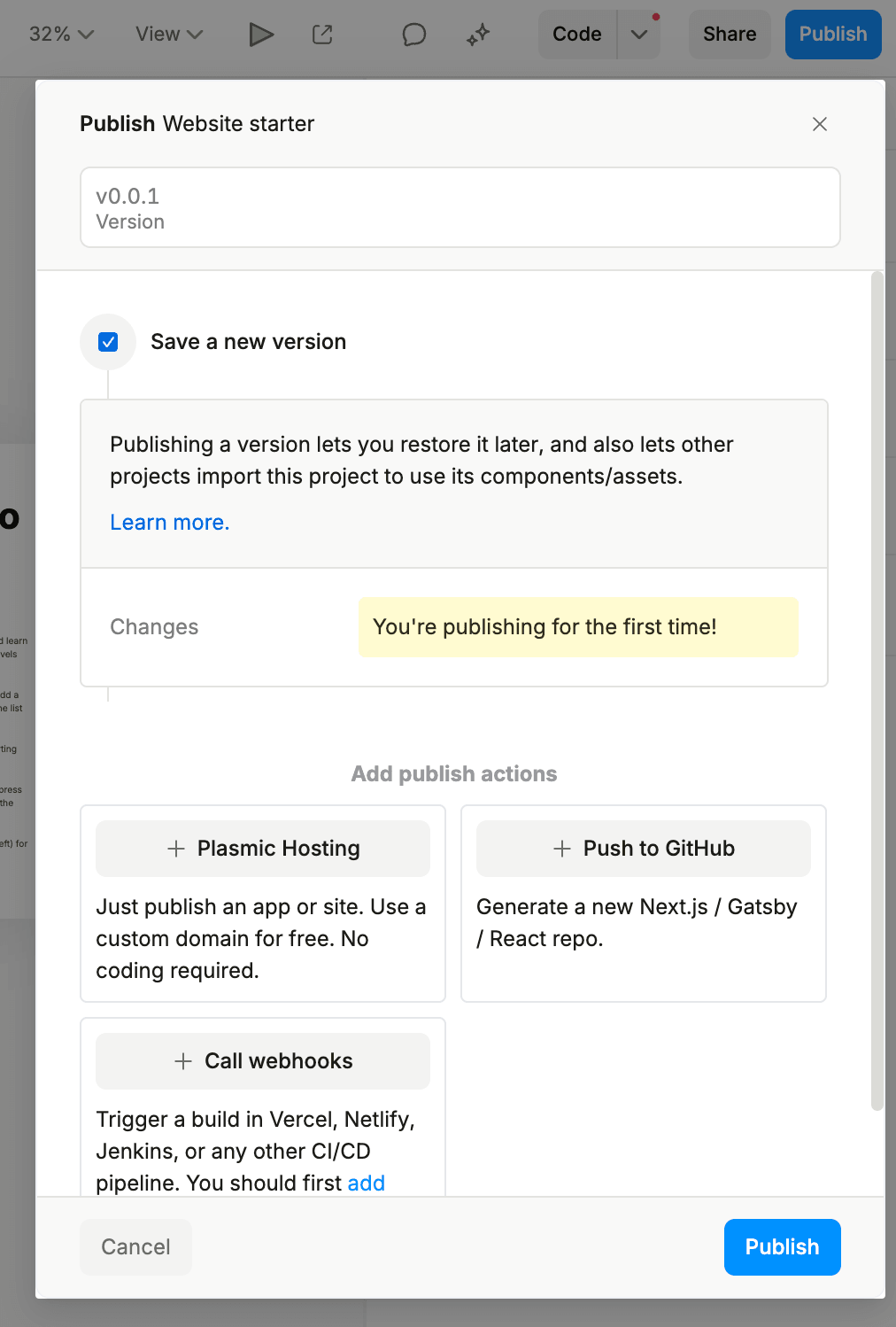Open the project in a new tab

[322, 35]
